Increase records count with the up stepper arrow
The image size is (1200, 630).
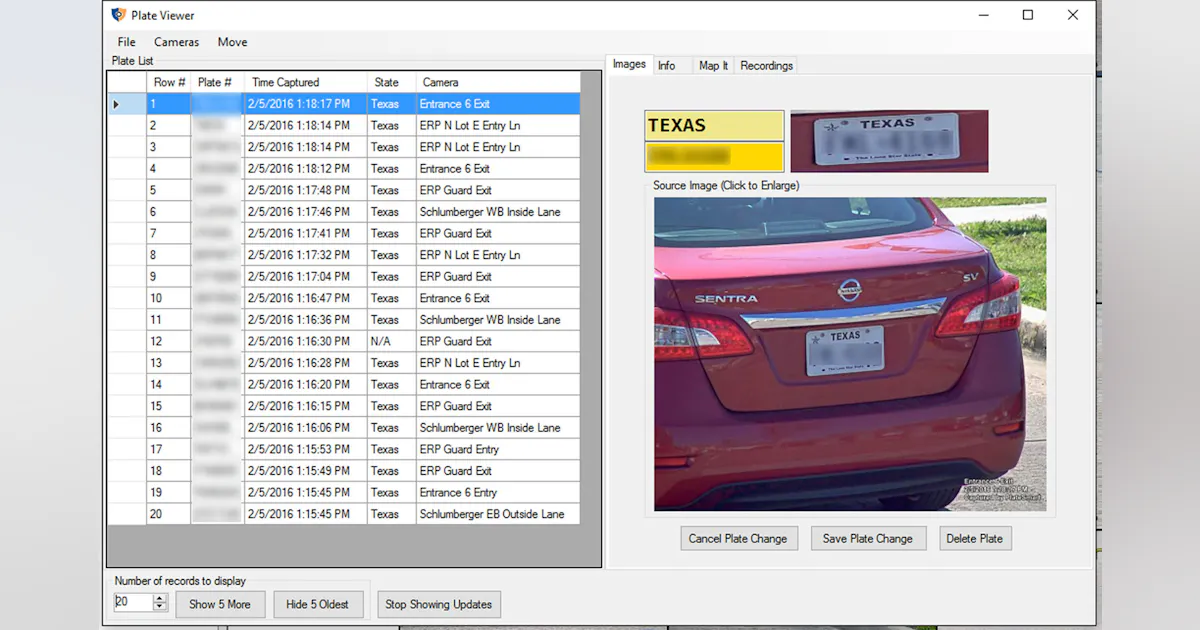click(x=159, y=597)
